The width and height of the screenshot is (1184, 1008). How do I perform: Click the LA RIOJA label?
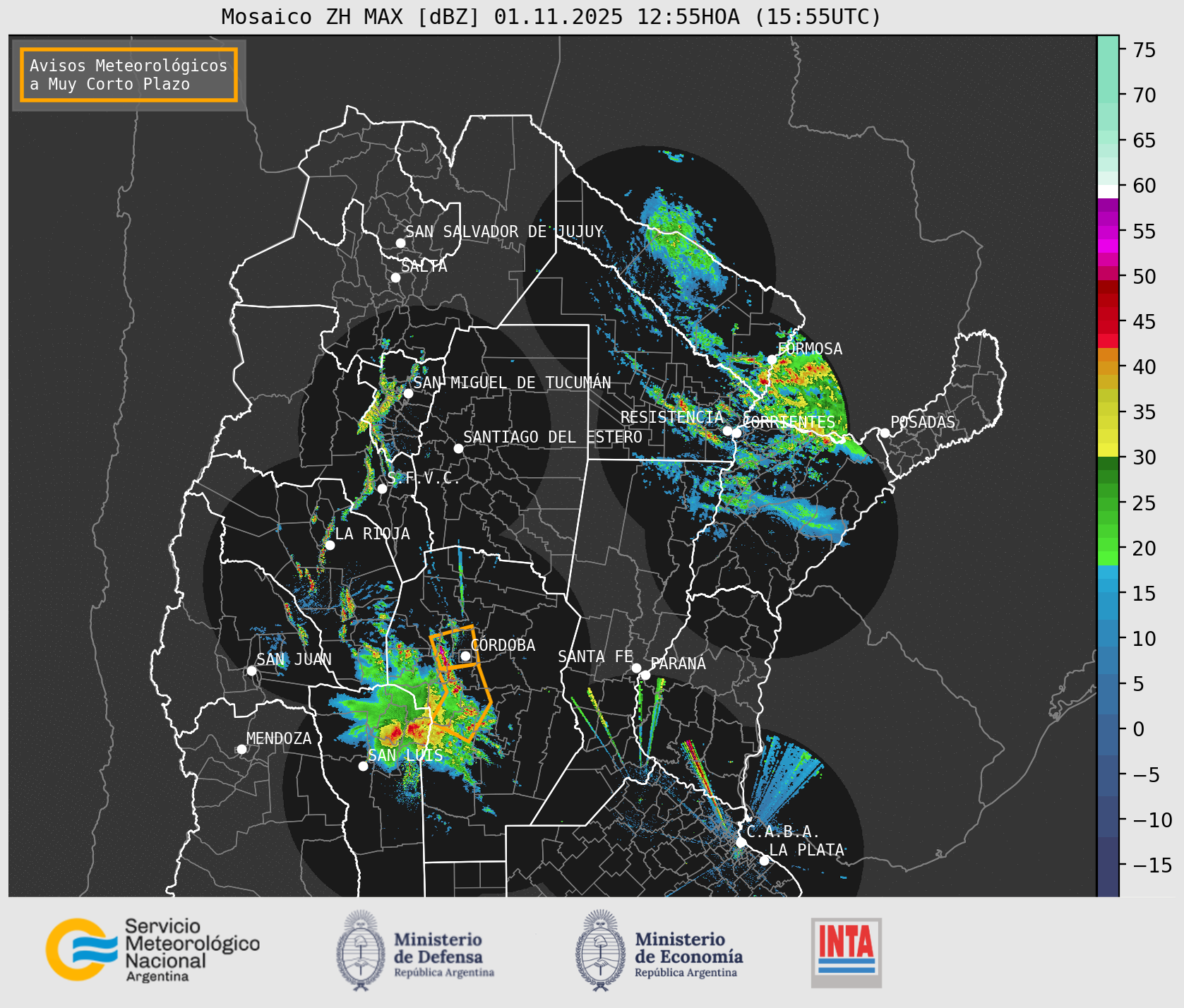pos(372,534)
